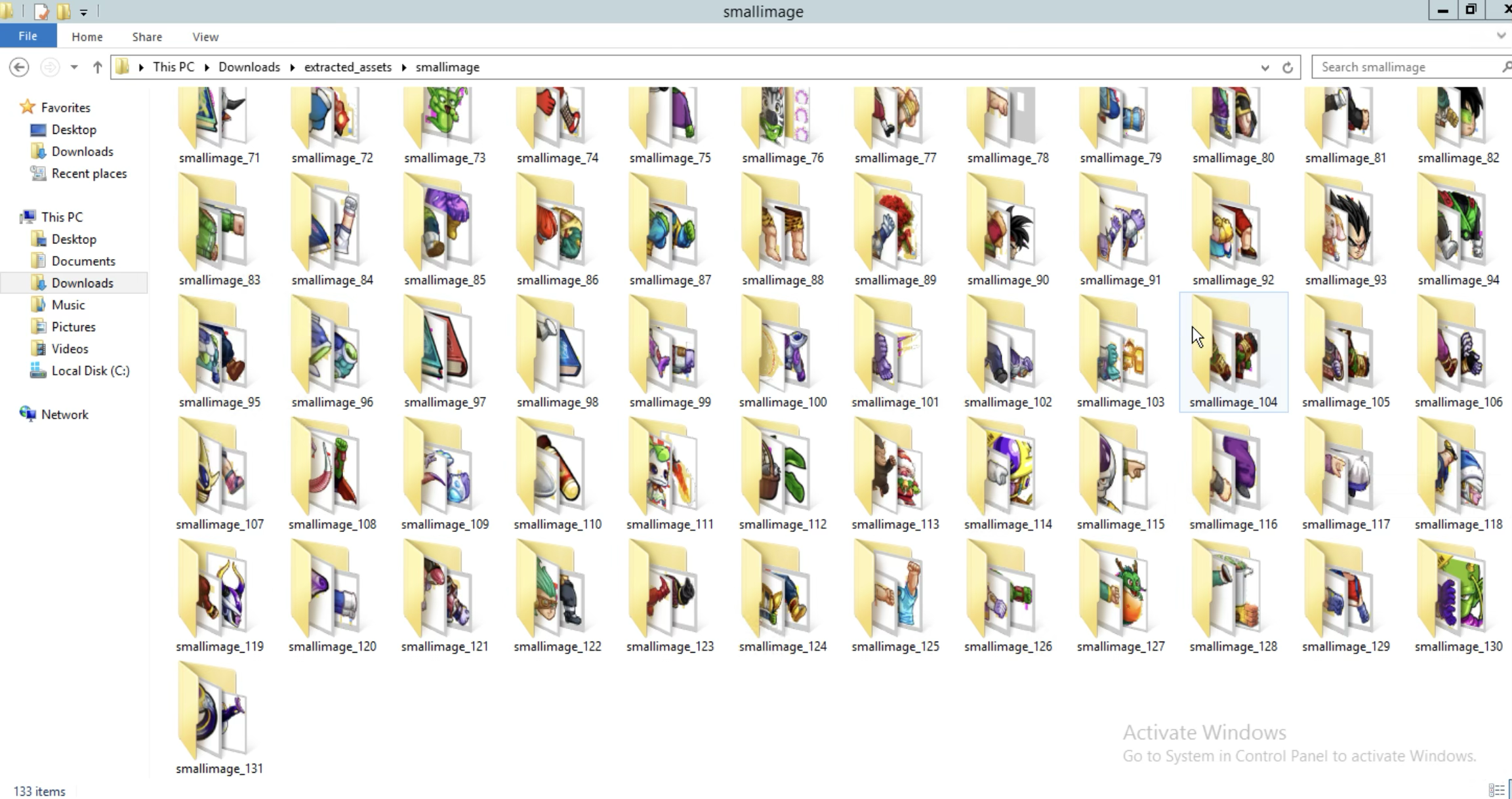Open Downloads under Favorites

83,152
